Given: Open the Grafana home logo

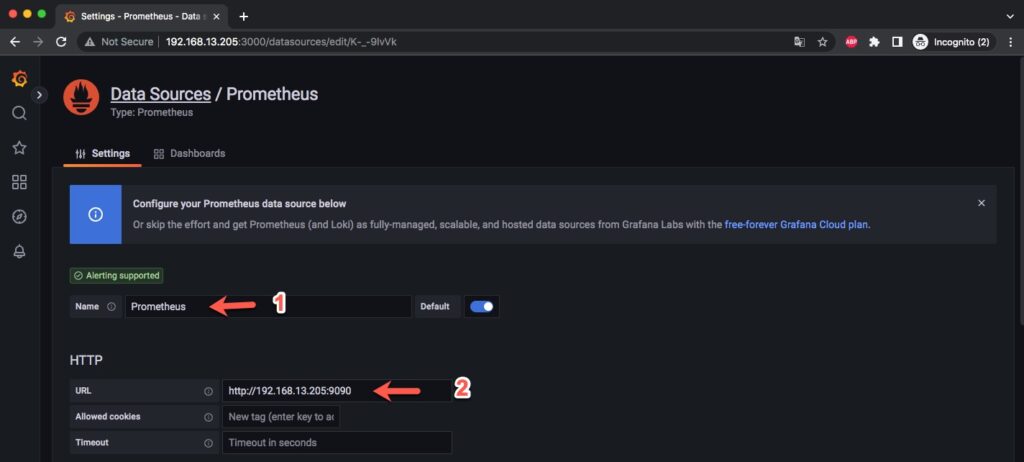Looking at the screenshot, I should pos(20,79).
